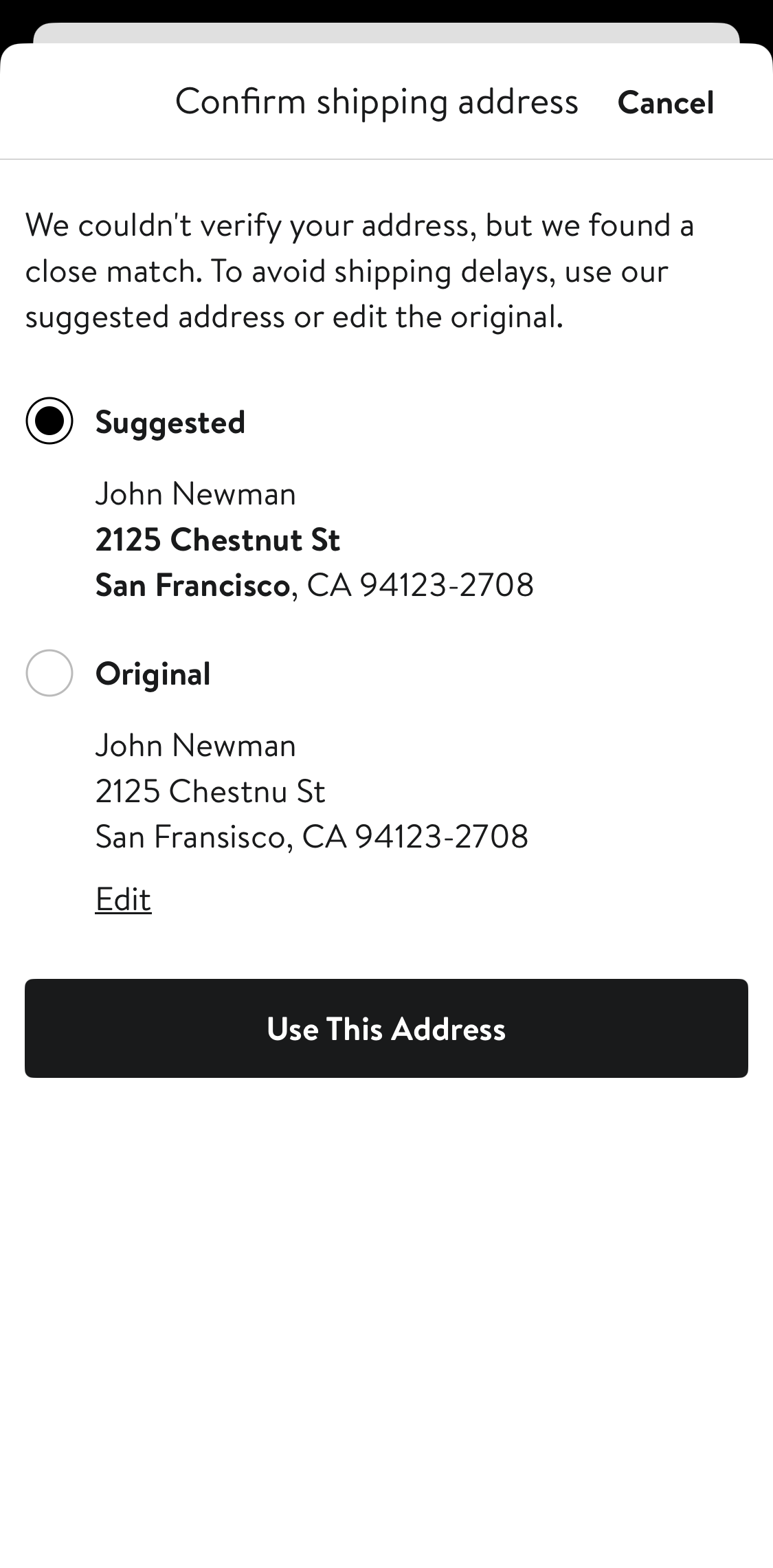Click the Confirm shipping address title

click(x=377, y=101)
